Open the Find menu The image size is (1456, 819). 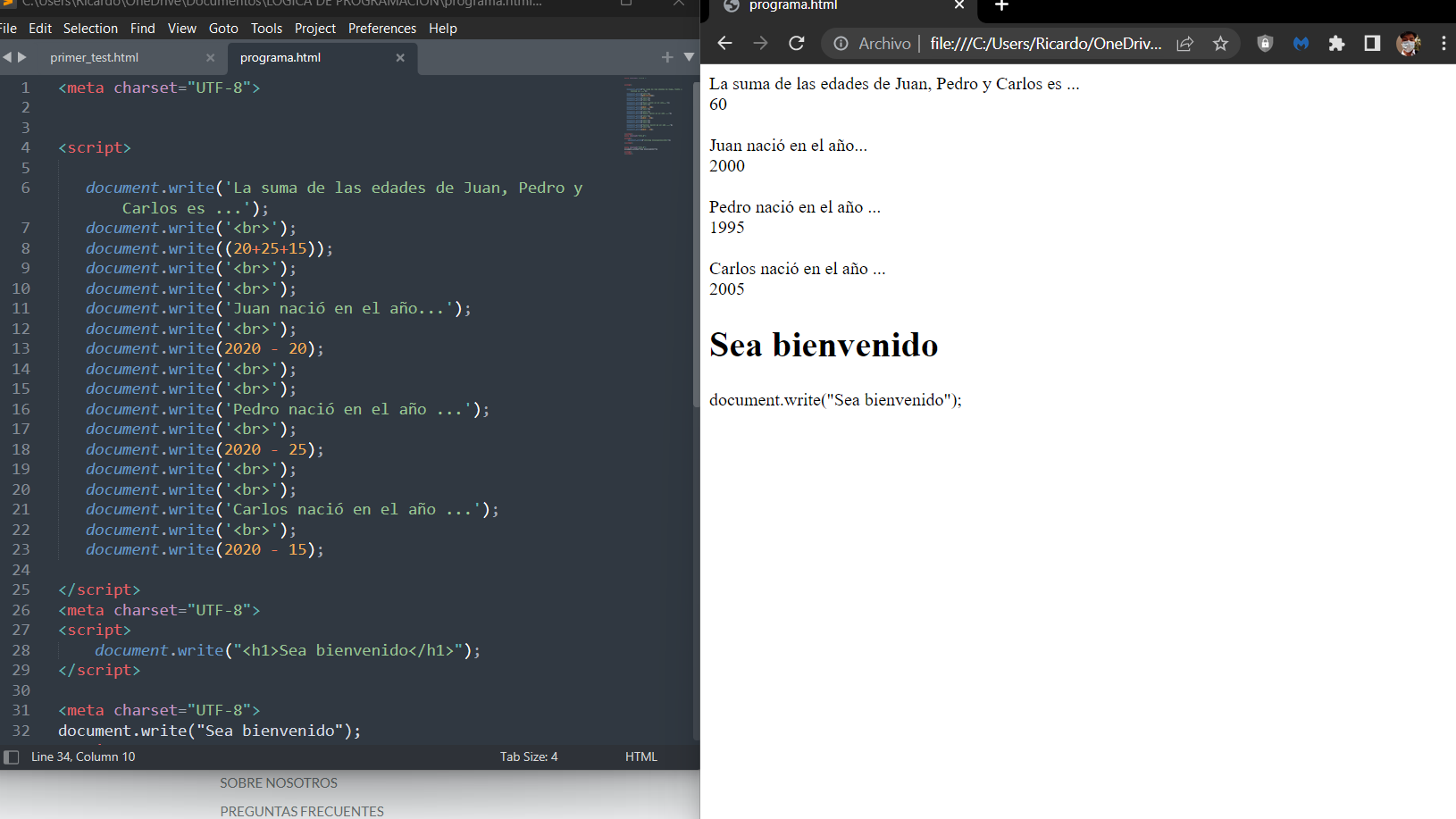coord(143,29)
